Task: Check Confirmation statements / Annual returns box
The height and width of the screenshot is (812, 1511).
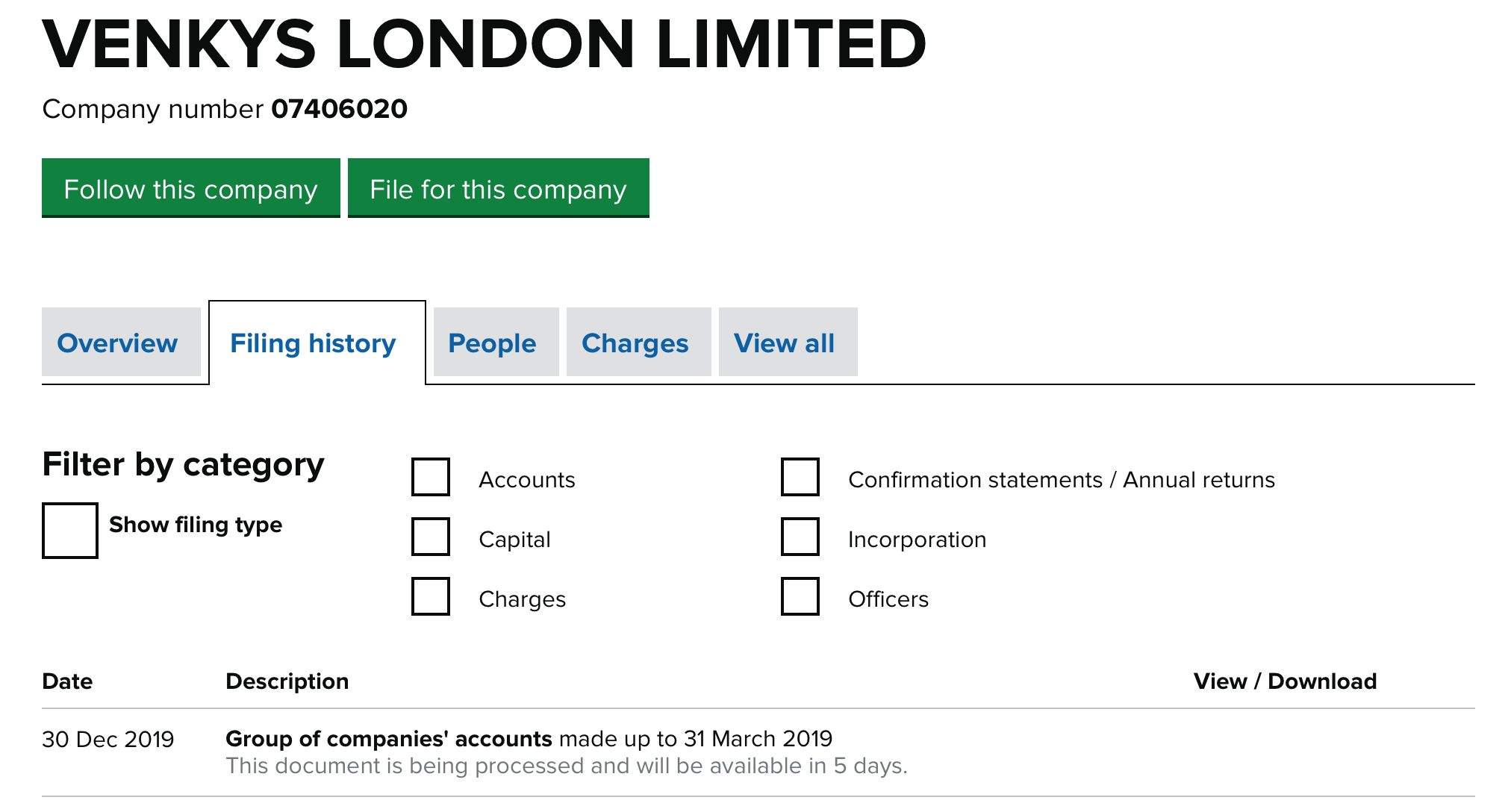Action: tap(800, 477)
